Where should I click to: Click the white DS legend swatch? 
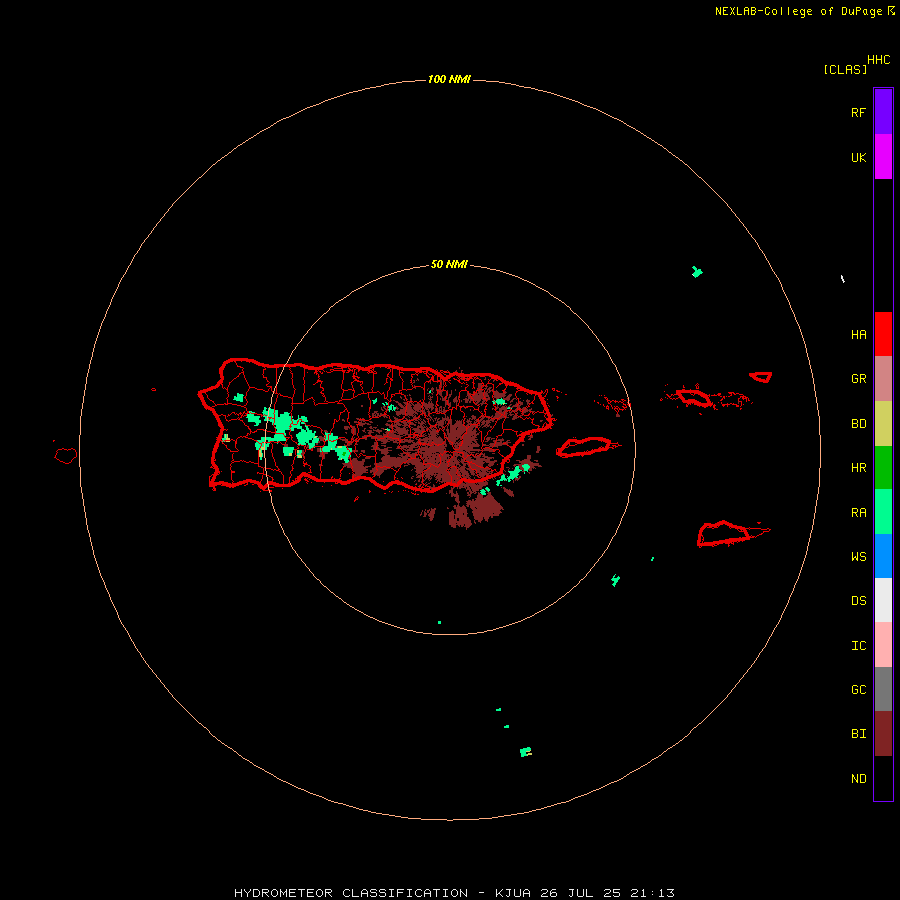[883, 600]
